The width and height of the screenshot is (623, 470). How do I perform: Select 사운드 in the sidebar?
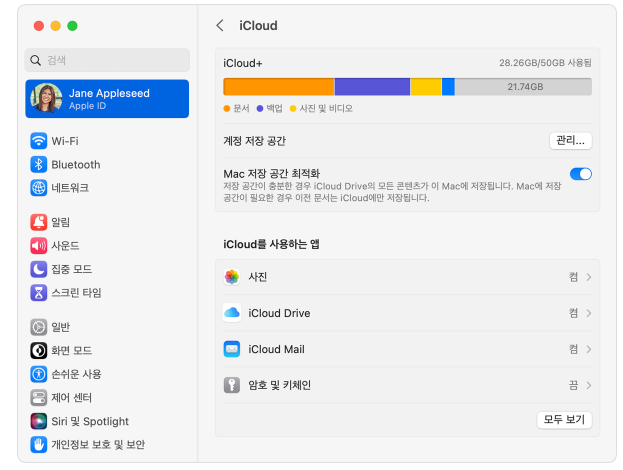pyautogui.click(x=107, y=246)
